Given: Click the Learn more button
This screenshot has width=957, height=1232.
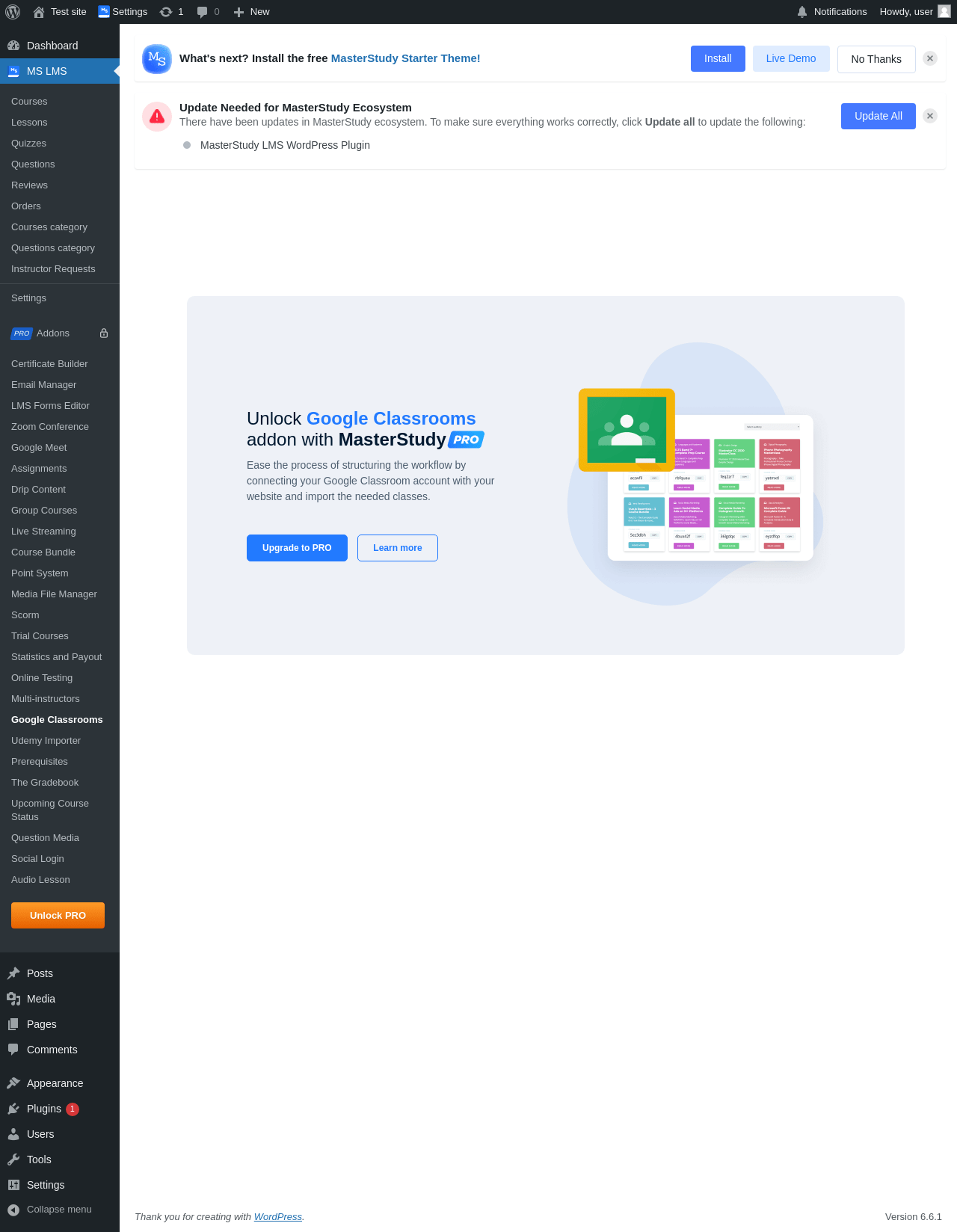Looking at the screenshot, I should coord(398,548).
